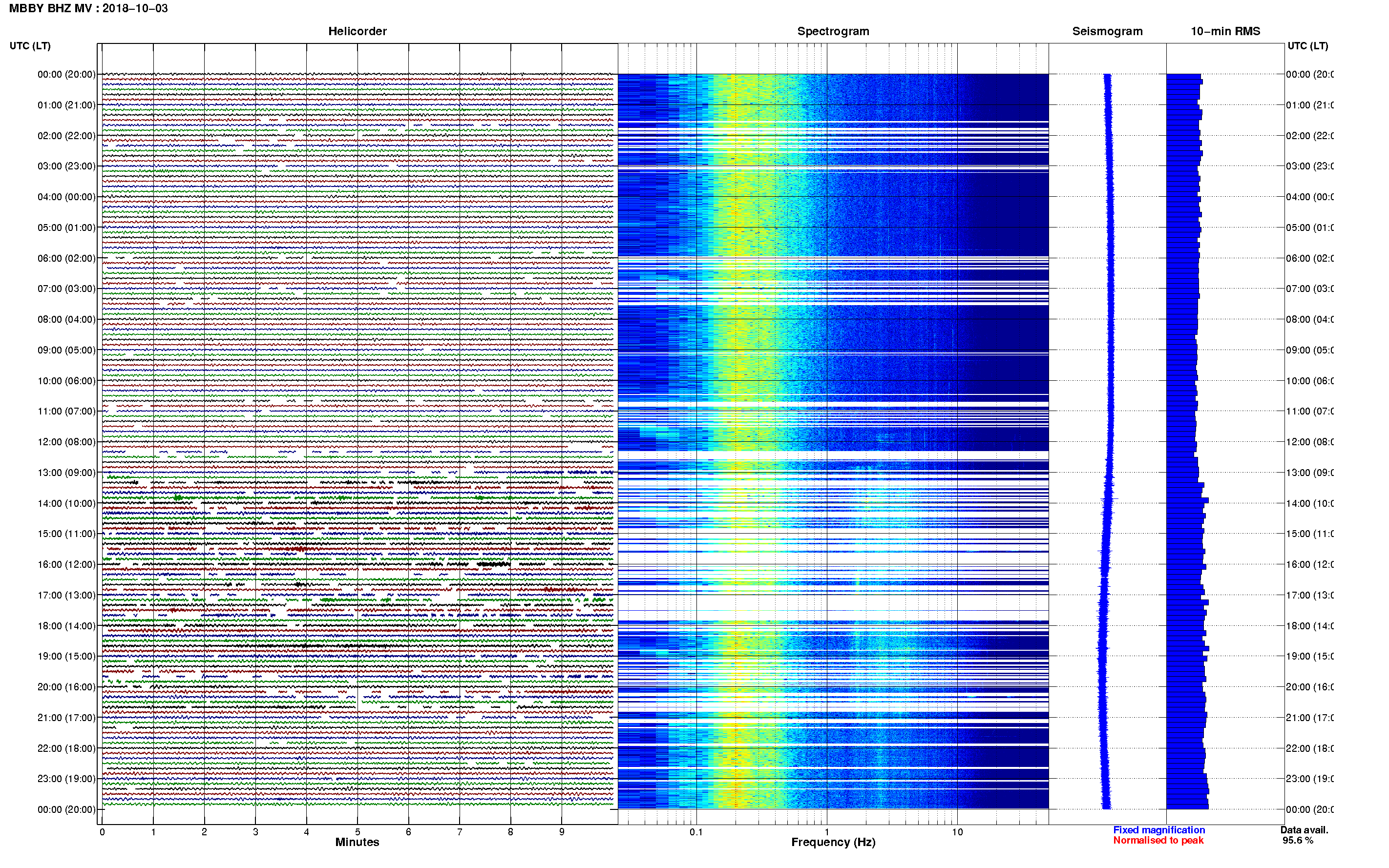
Task: Select the left time label '02:00 (22:00)'
Action: (x=66, y=136)
